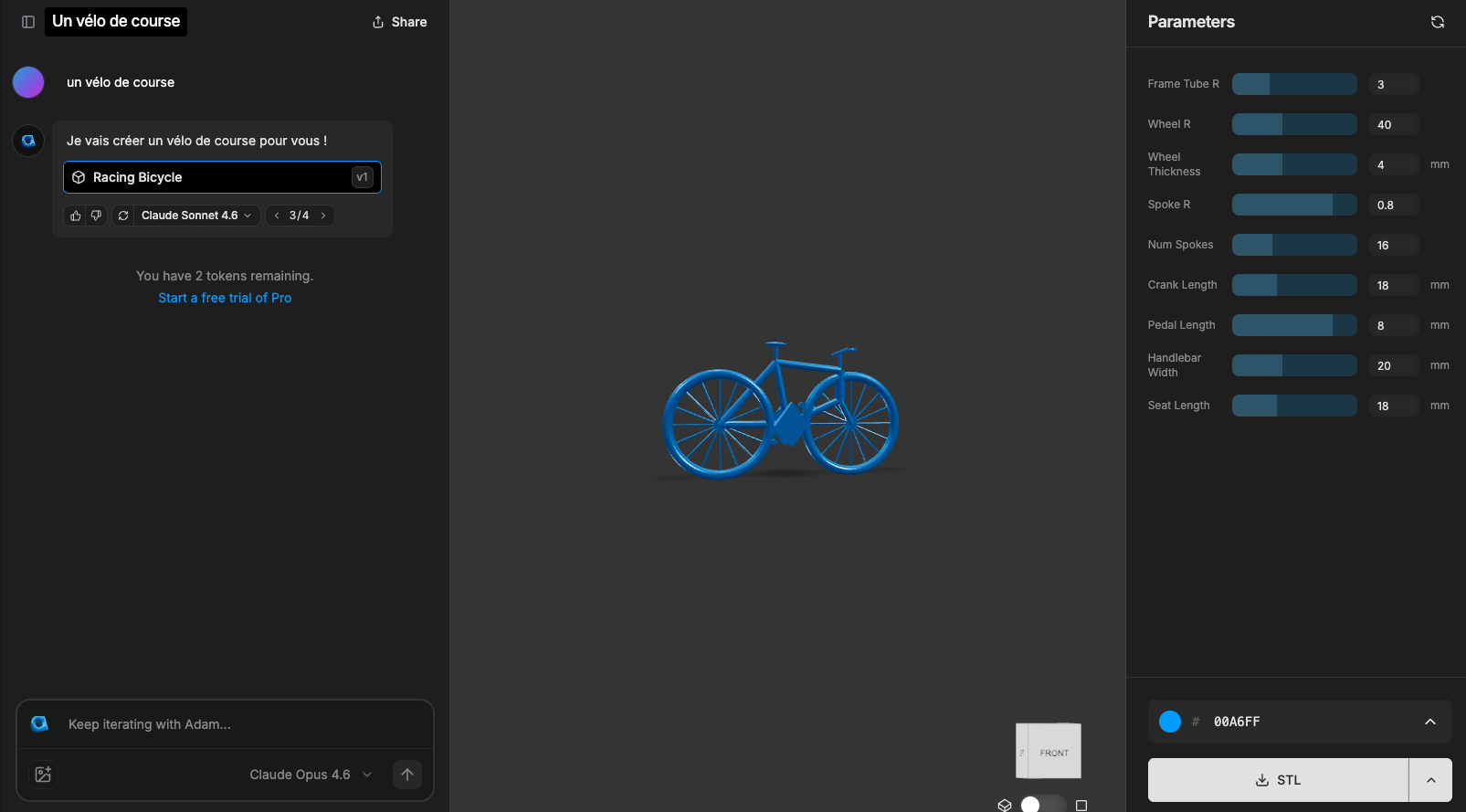Open the Claude Sonnet 4.6 model dropdown
Image resolution: width=1466 pixels, height=812 pixels.
coord(195,216)
